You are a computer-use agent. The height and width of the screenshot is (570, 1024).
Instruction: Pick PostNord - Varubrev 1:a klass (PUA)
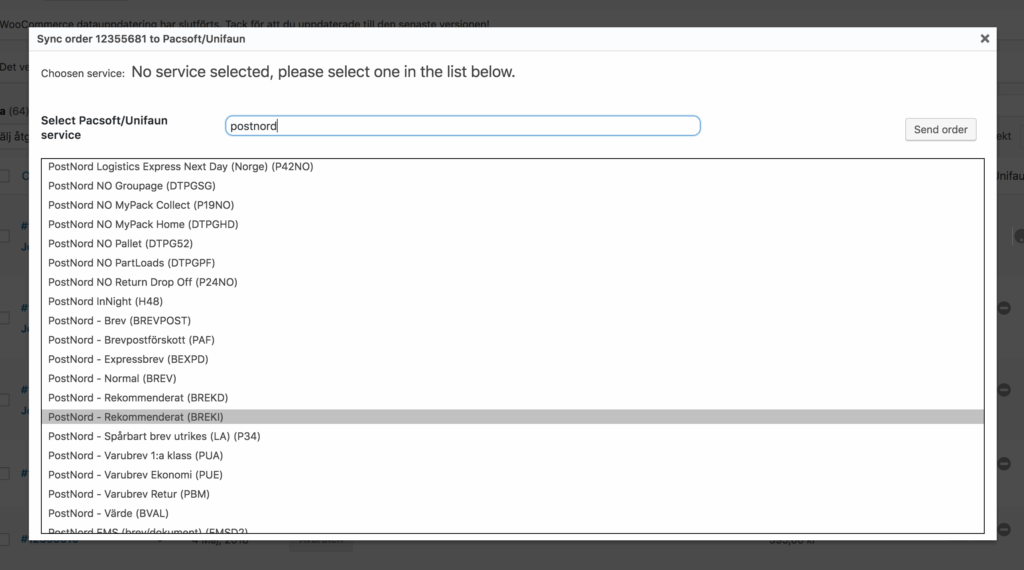[x=135, y=455]
